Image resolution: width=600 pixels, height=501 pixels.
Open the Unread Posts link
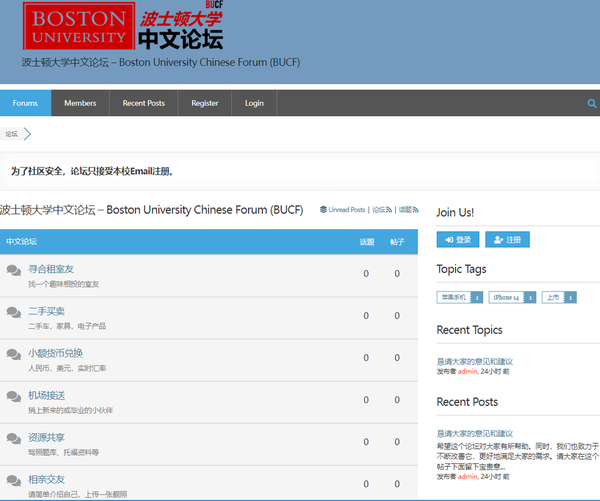347,210
